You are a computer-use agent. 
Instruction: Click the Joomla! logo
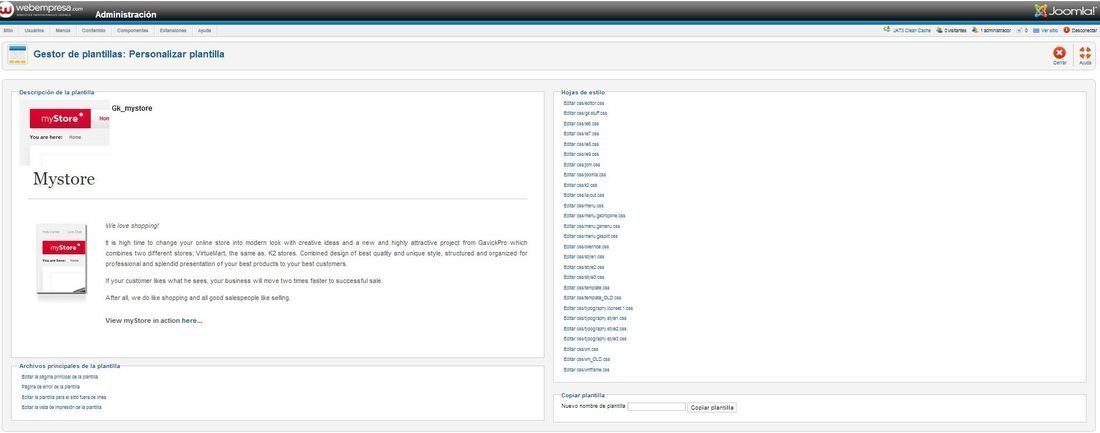point(1065,11)
